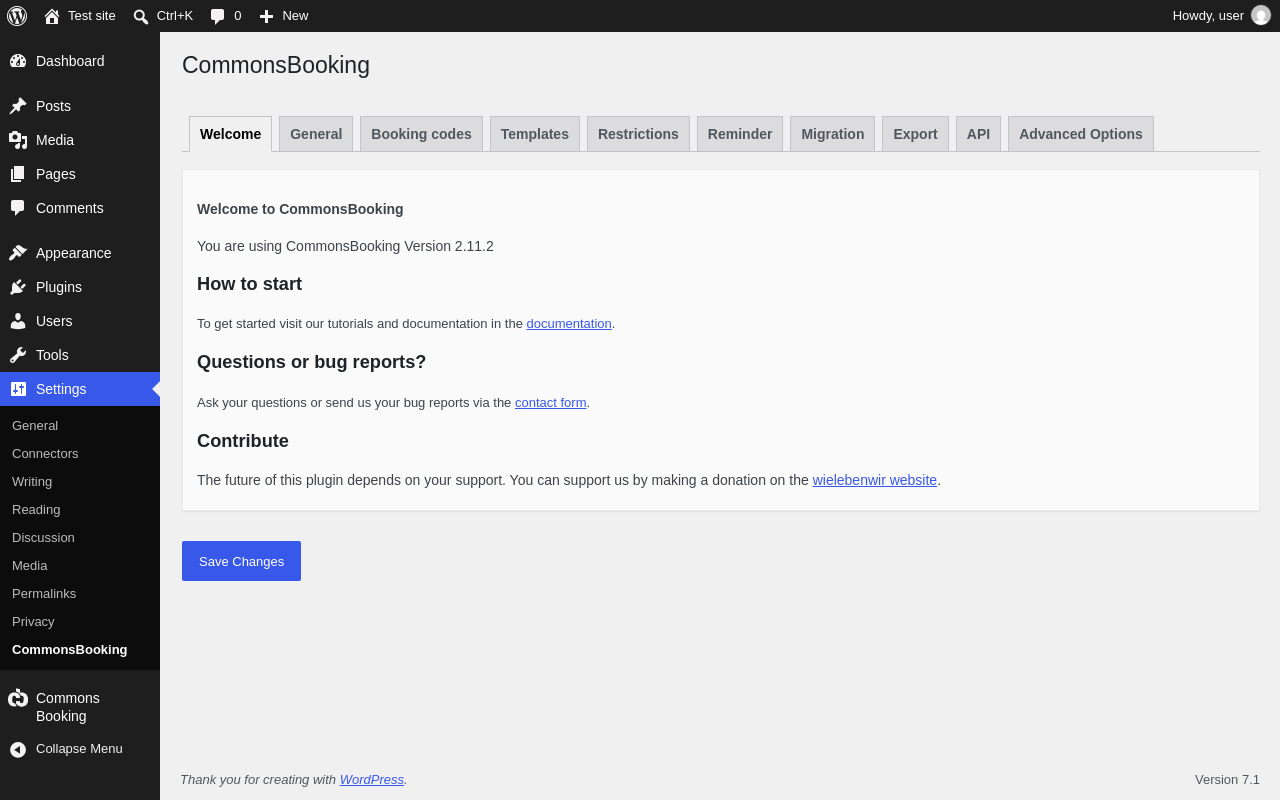Open Ctrl+K command palette
This screenshot has height=800, width=1280.
163,15
